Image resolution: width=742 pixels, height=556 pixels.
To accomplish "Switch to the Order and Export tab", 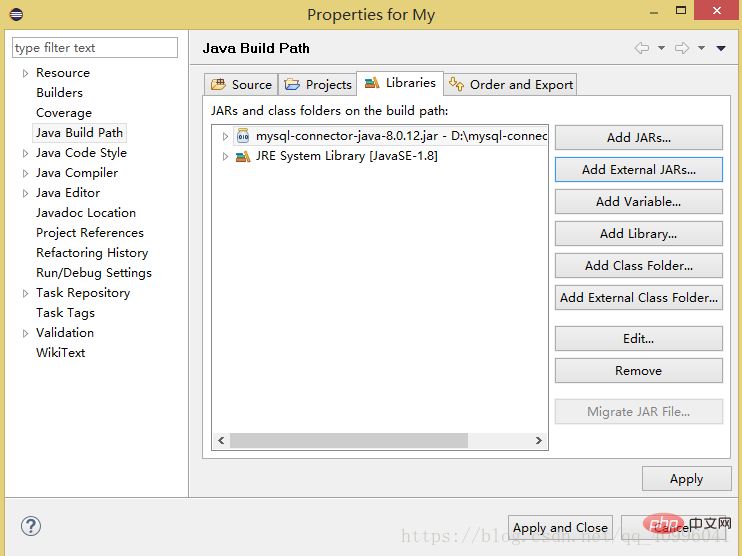I will [x=511, y=85].
